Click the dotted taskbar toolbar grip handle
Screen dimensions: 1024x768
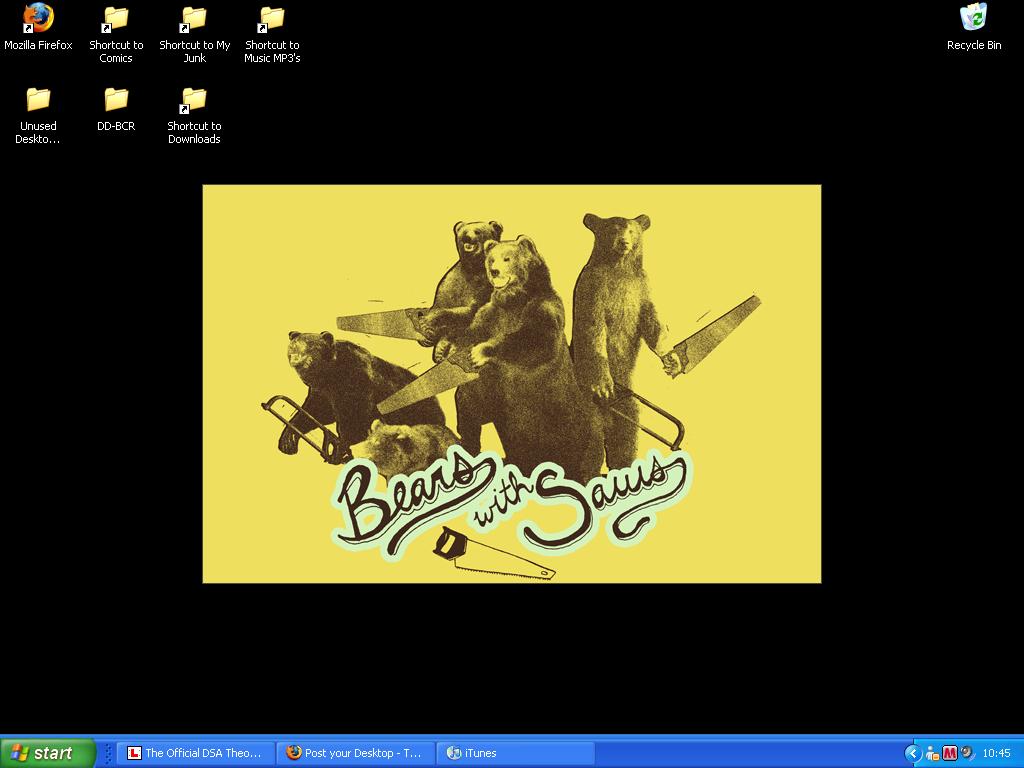[x=108, y=753]
